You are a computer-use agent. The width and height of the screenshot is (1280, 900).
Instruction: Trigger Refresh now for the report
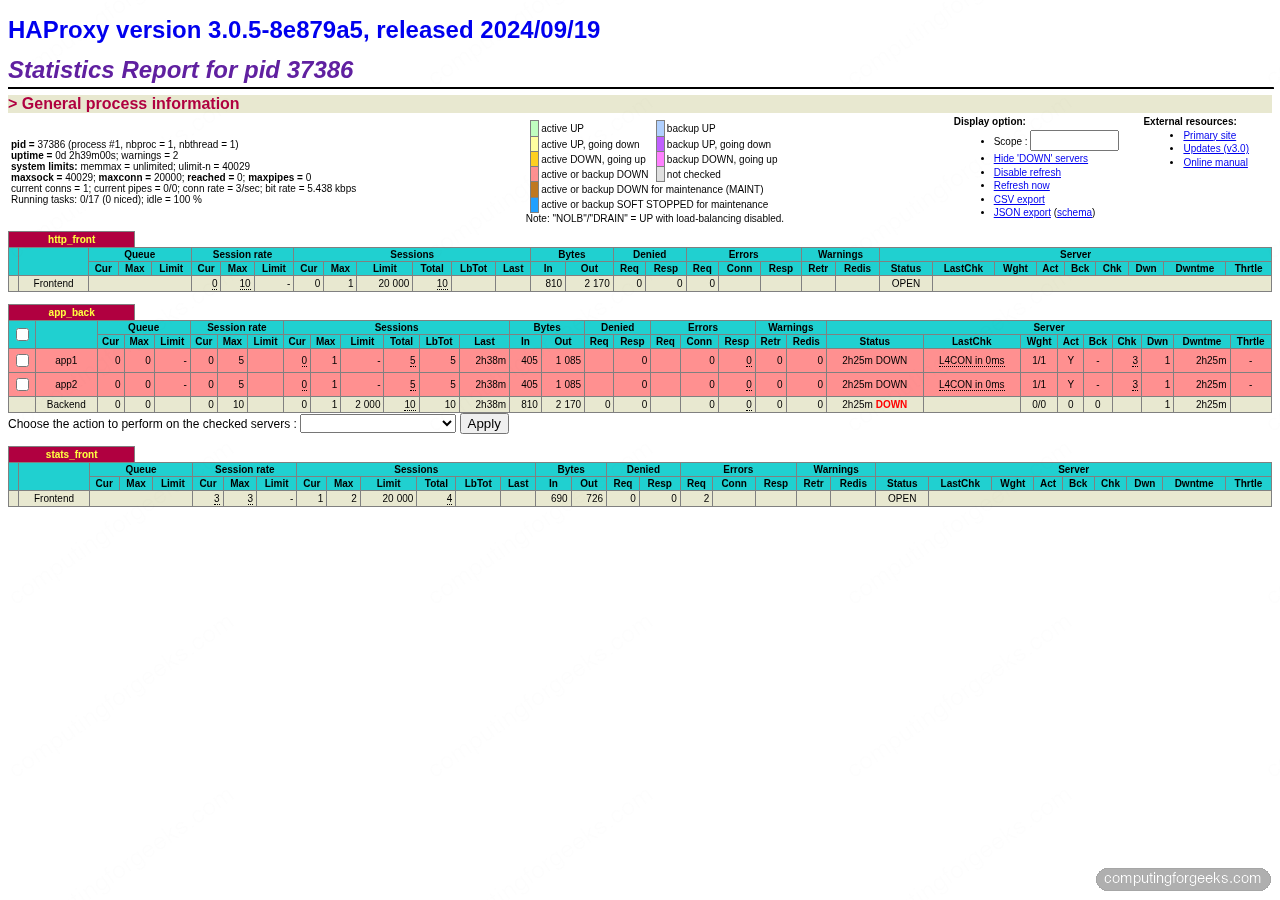pos(1020,185)
